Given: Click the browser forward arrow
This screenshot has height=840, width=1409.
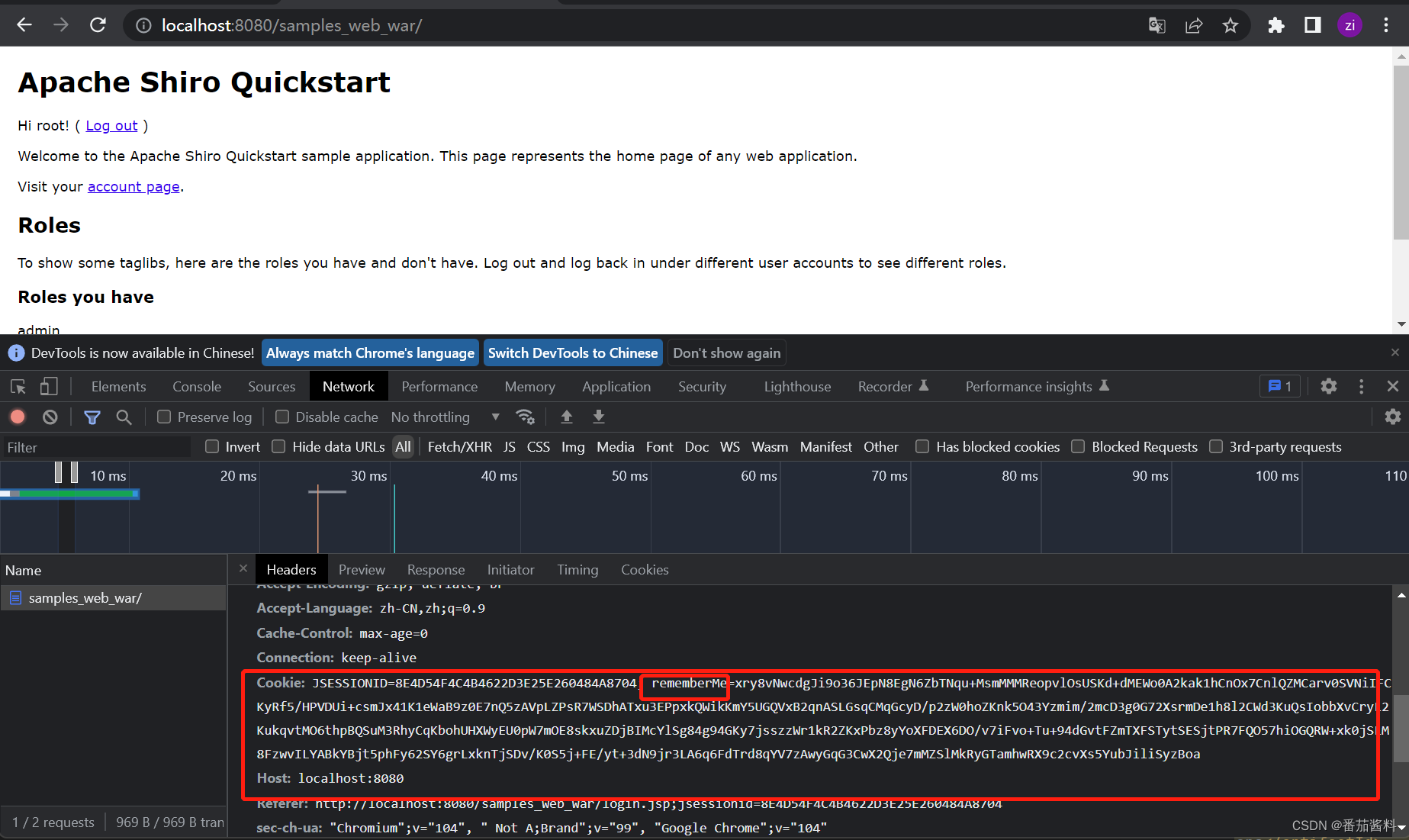Looking at the screenshot, I should tap(61, 25).
